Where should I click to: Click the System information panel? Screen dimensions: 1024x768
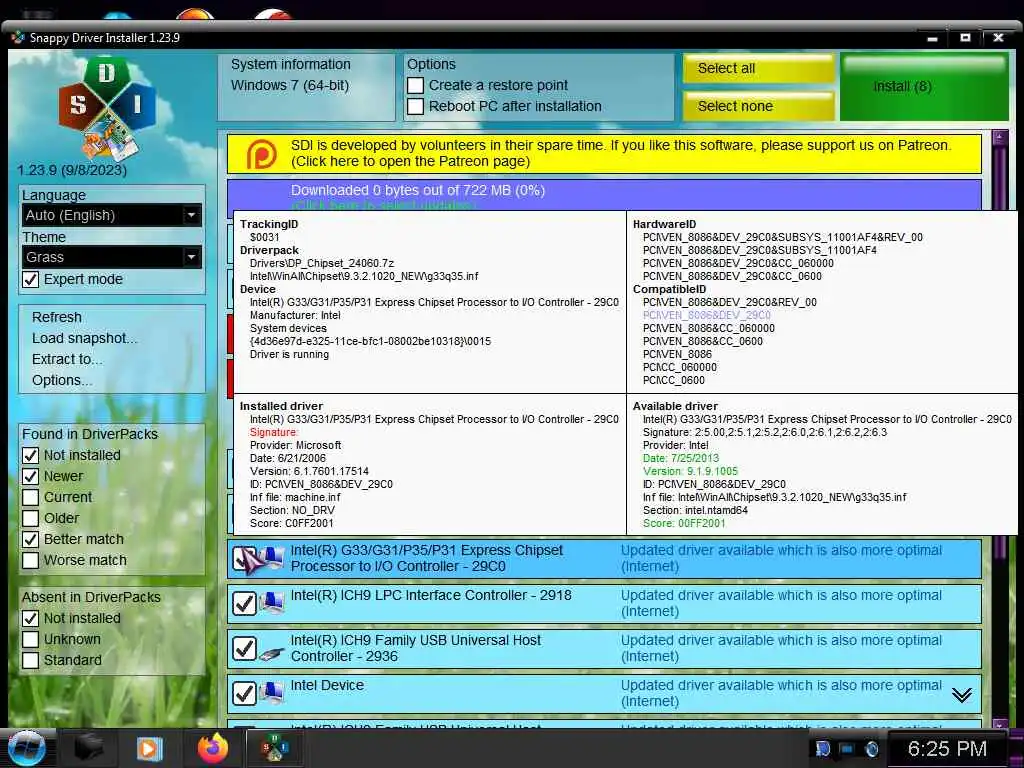[306, 87]
